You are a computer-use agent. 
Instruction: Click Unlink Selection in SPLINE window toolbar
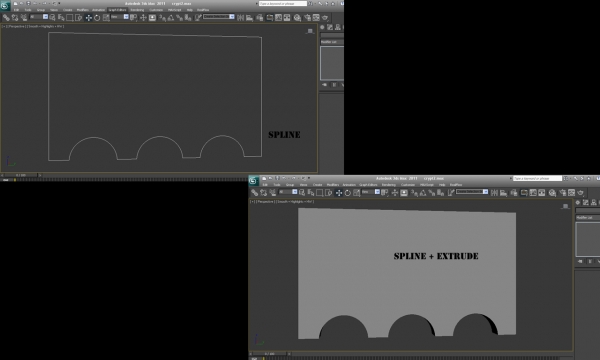pyautogui.click(x=15, y=17)
